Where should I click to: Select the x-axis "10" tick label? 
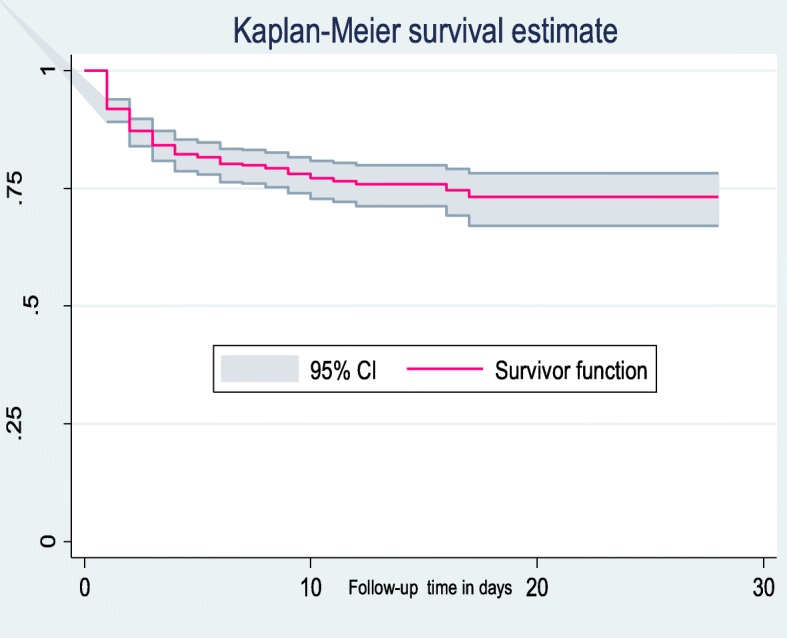tap(311, 586)
